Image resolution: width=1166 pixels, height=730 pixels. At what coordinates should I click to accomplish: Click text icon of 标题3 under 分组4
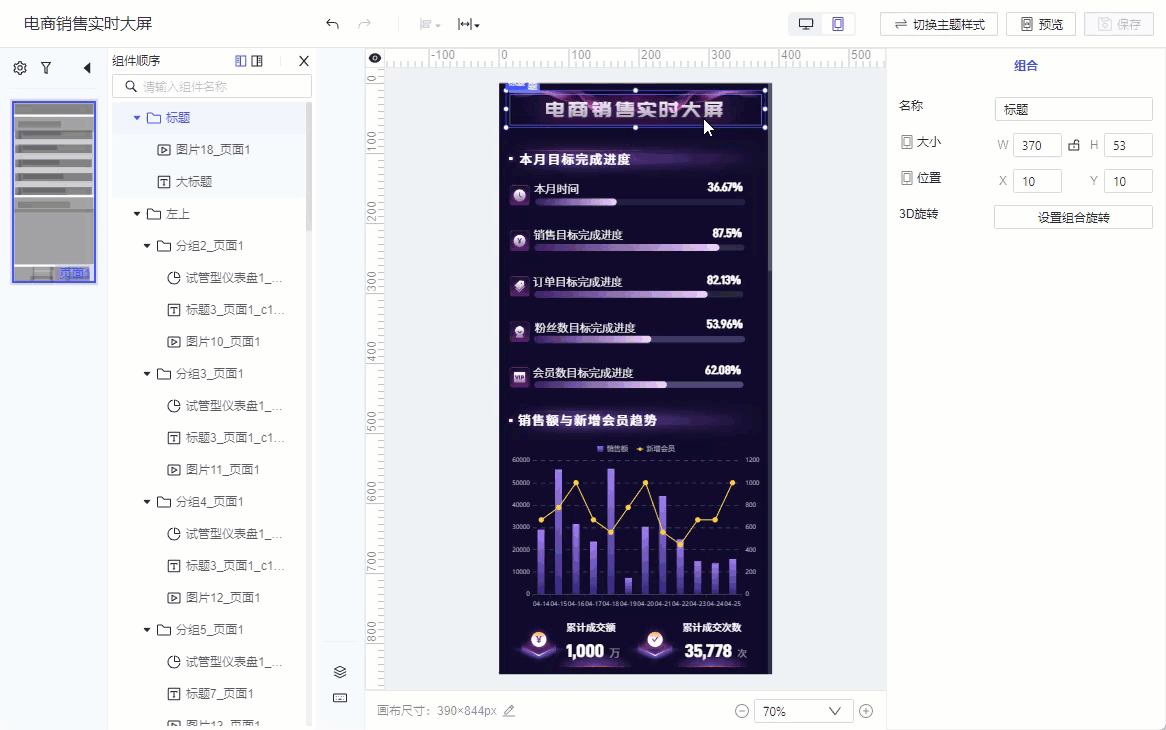tap(173, 566)
